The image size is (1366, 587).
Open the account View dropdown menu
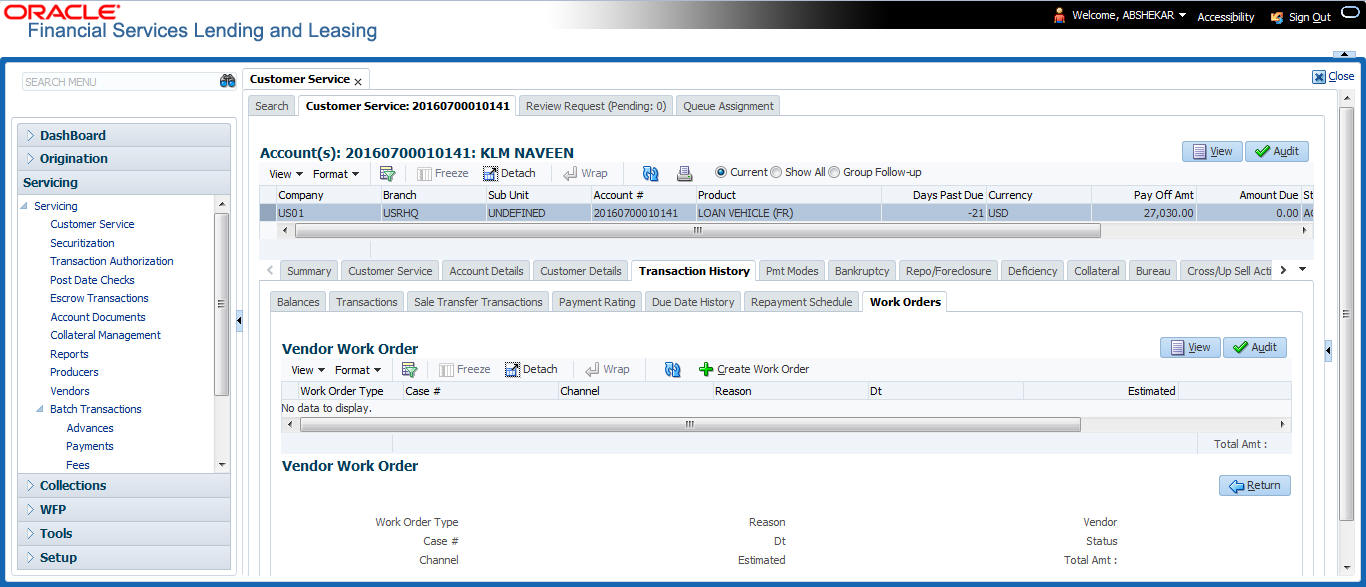tap(285, 174)
